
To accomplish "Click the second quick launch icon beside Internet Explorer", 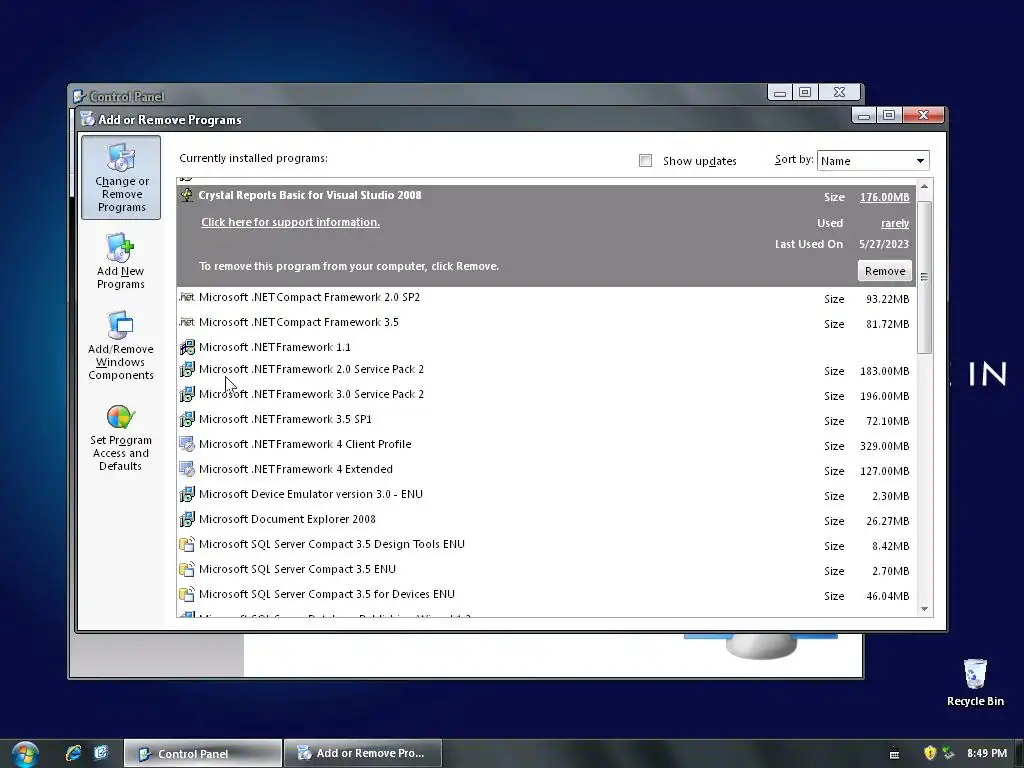I will [101, 753].
